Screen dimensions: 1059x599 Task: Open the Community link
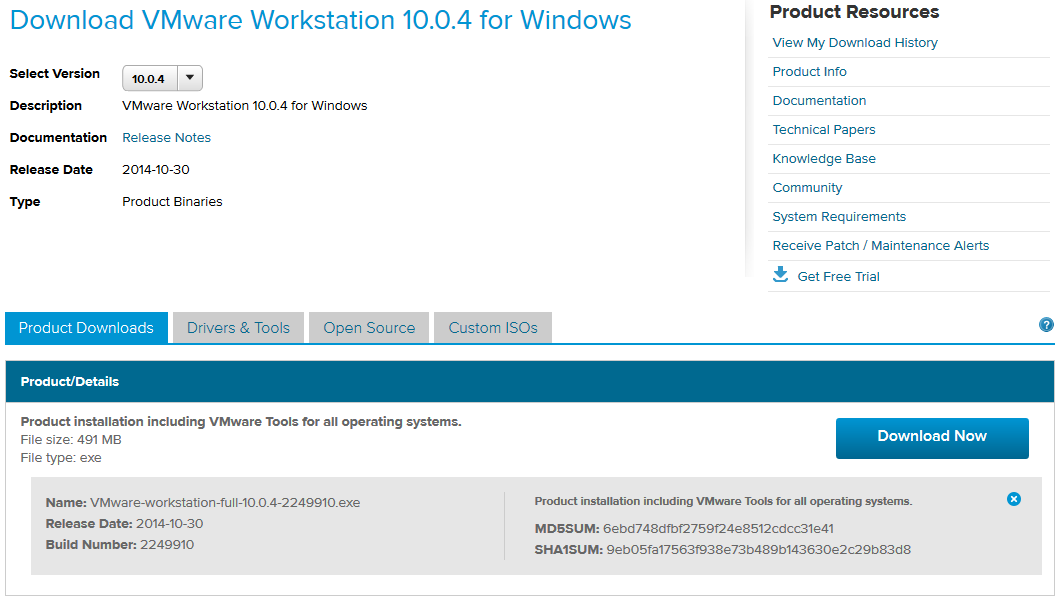click(807, 188)
